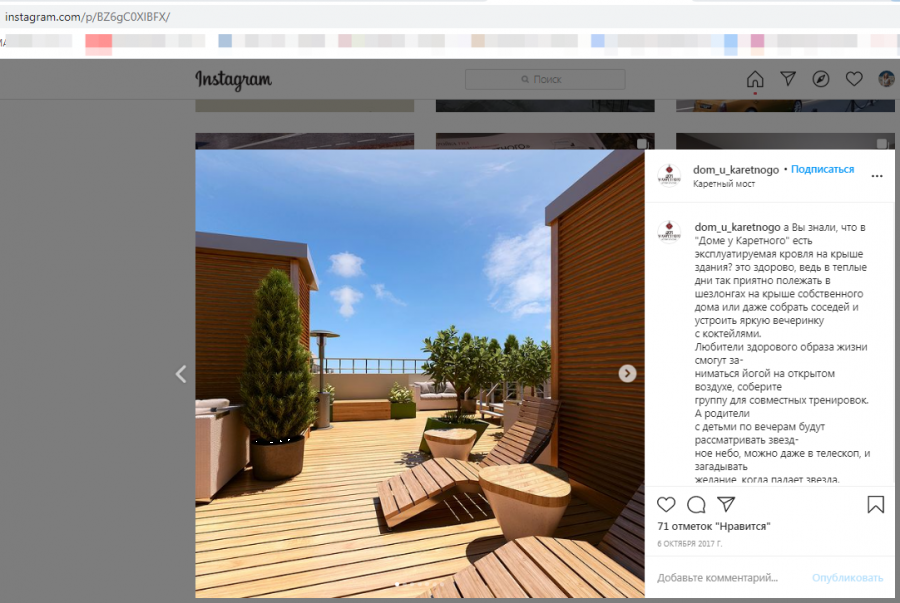Screen dimensions: 900x603
Task: Click the Instagram logo
Action: 234,80
